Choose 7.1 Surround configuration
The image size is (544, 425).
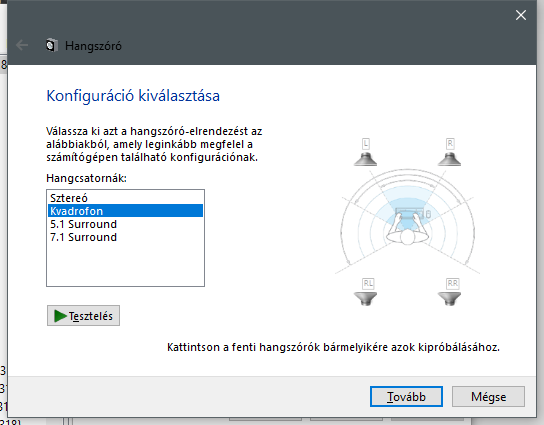(125, 237)
